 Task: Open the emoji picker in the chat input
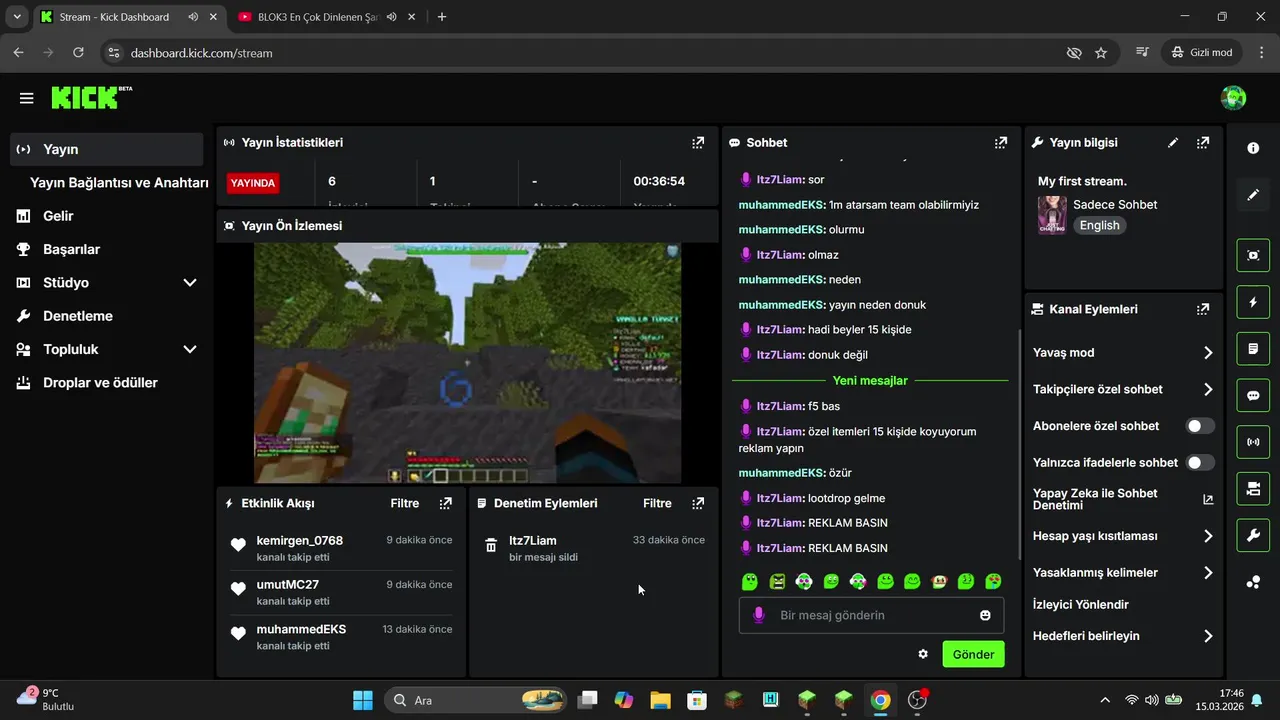click(985, 615)
